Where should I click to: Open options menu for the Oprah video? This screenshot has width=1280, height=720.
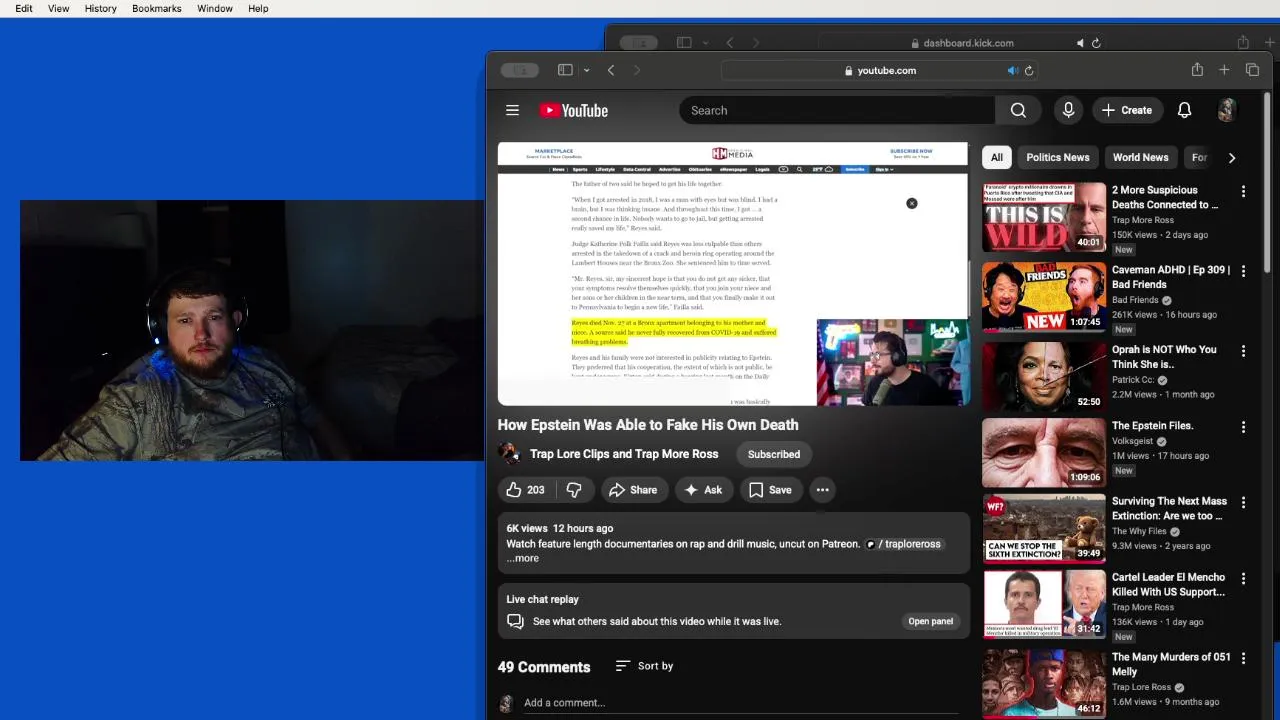point(1243,351)
